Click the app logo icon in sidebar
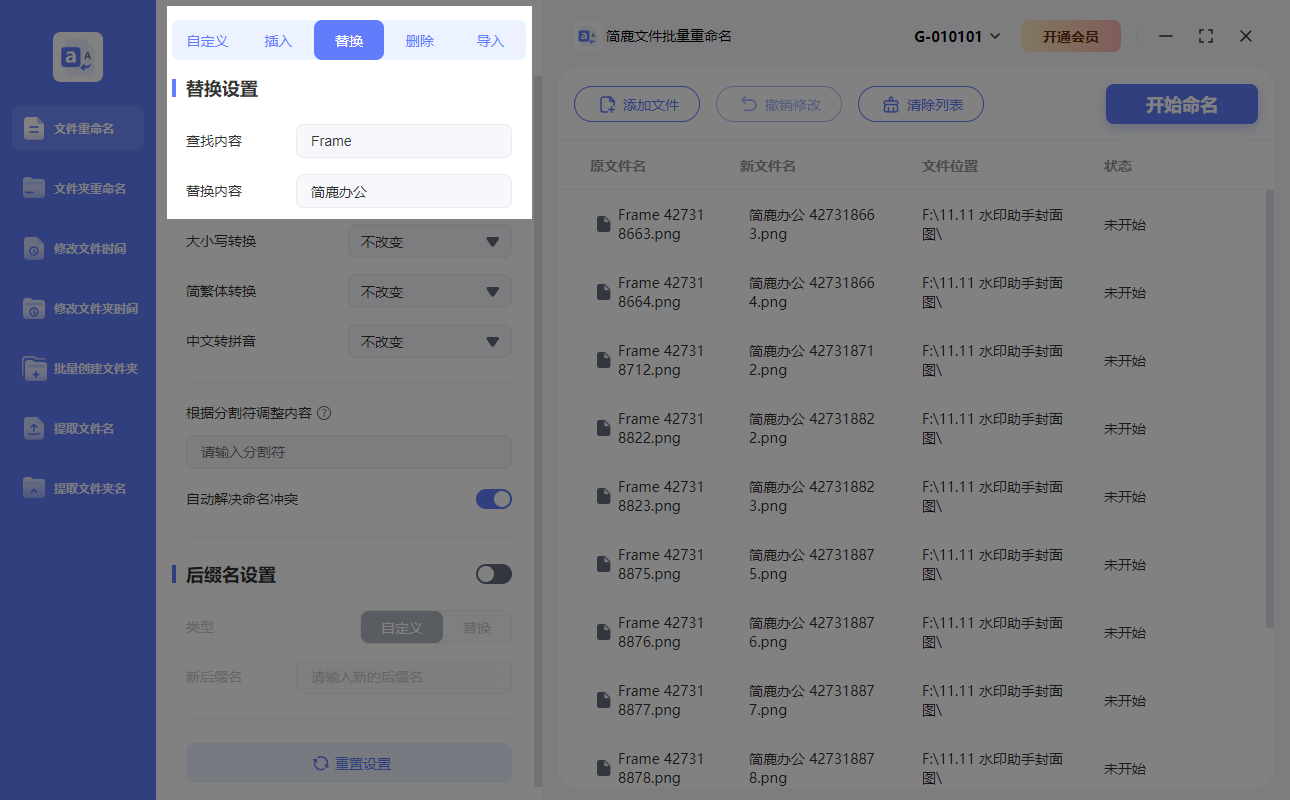Image resolution: width=1290 pixels, height=800 pixels. coord(78,57)
